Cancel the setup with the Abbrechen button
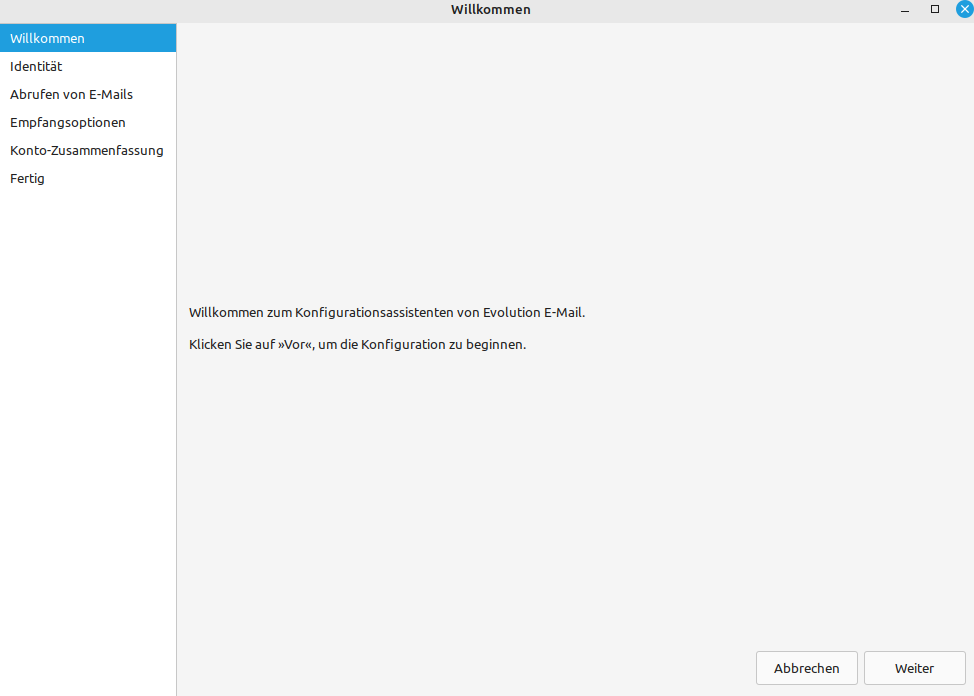 tap(807, 668)
